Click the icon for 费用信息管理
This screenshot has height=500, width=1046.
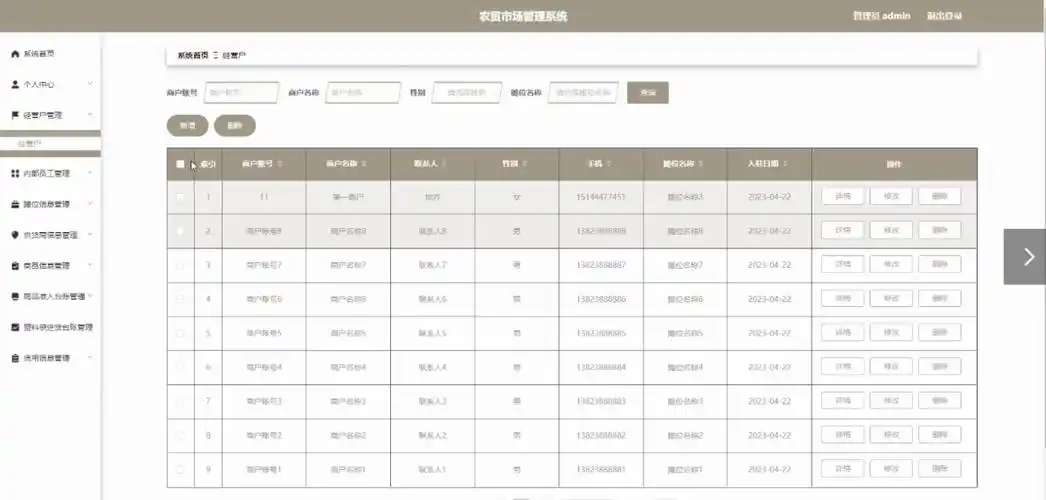15,358
